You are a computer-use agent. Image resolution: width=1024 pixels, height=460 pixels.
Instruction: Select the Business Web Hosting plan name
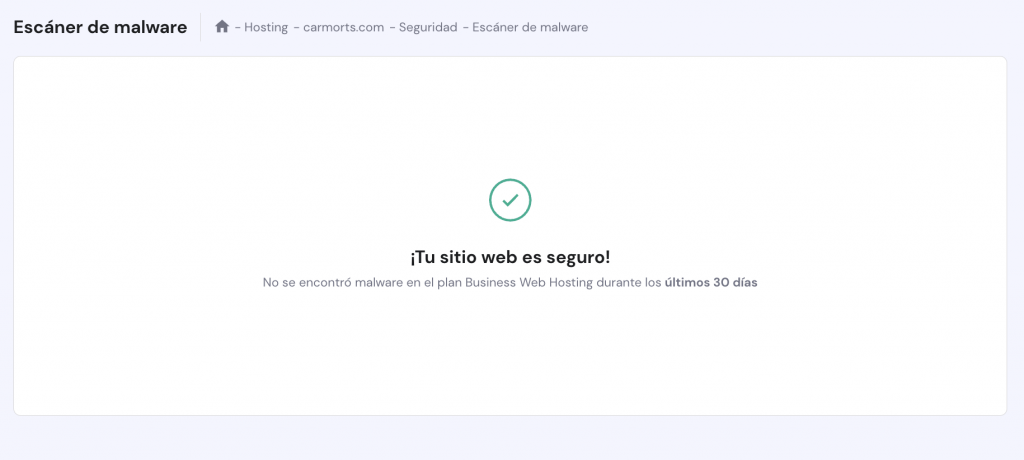pyautogui.click(x=529, y=284)
